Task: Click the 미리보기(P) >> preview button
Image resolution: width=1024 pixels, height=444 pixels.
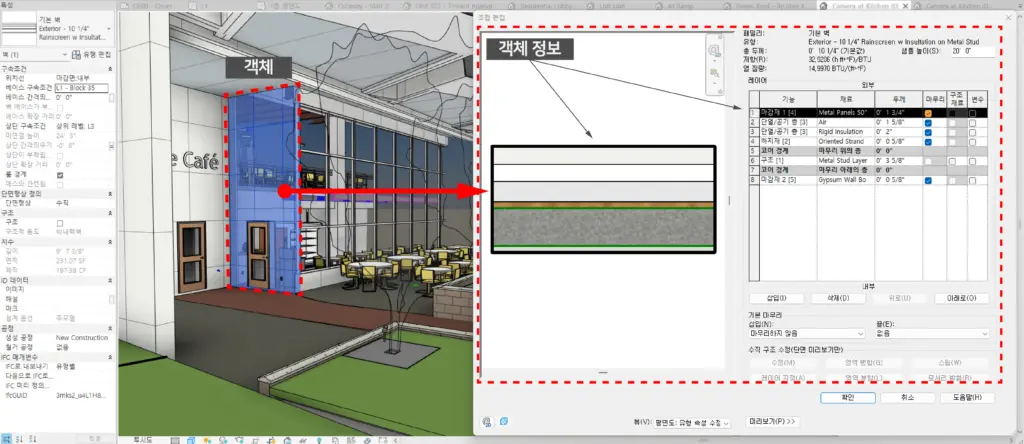Action: pos(773,422)
